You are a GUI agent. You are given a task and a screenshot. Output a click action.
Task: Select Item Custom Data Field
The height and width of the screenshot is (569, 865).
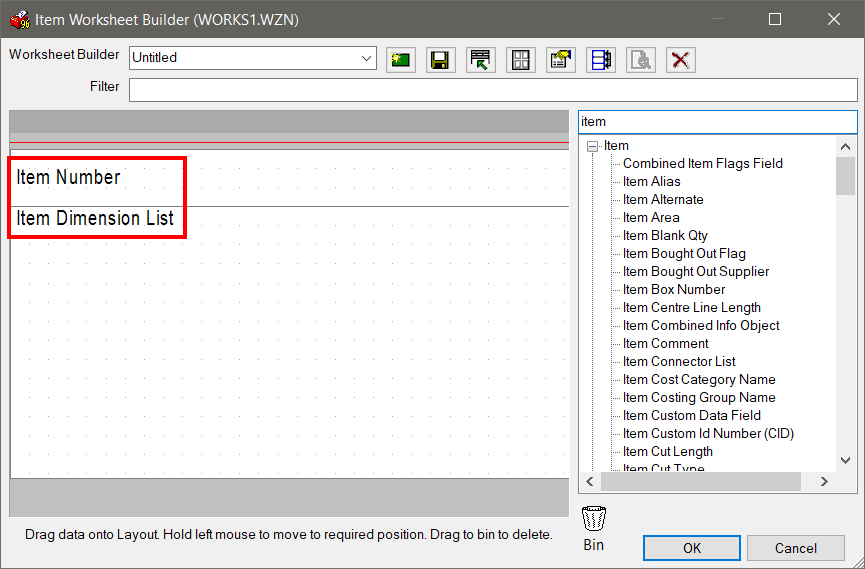click(692, 416)
